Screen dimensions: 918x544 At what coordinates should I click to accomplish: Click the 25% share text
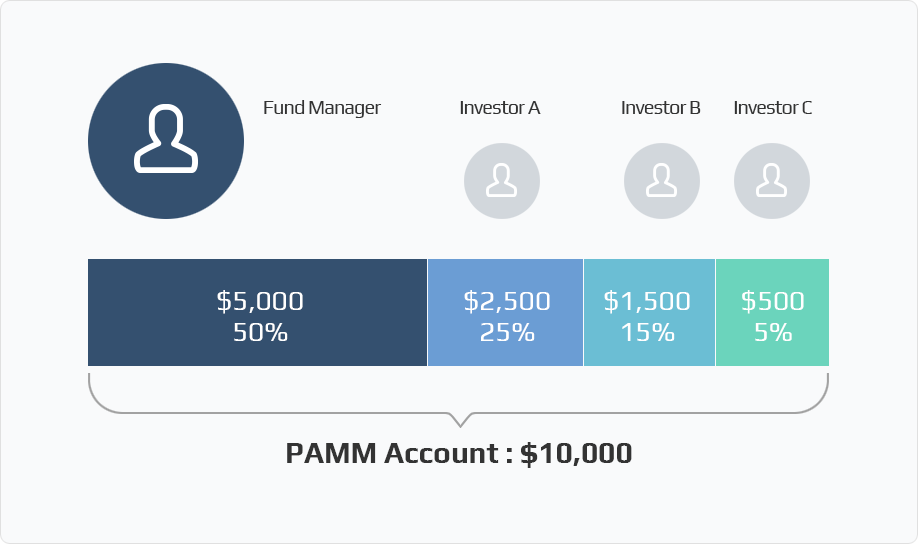coord(507,333)
